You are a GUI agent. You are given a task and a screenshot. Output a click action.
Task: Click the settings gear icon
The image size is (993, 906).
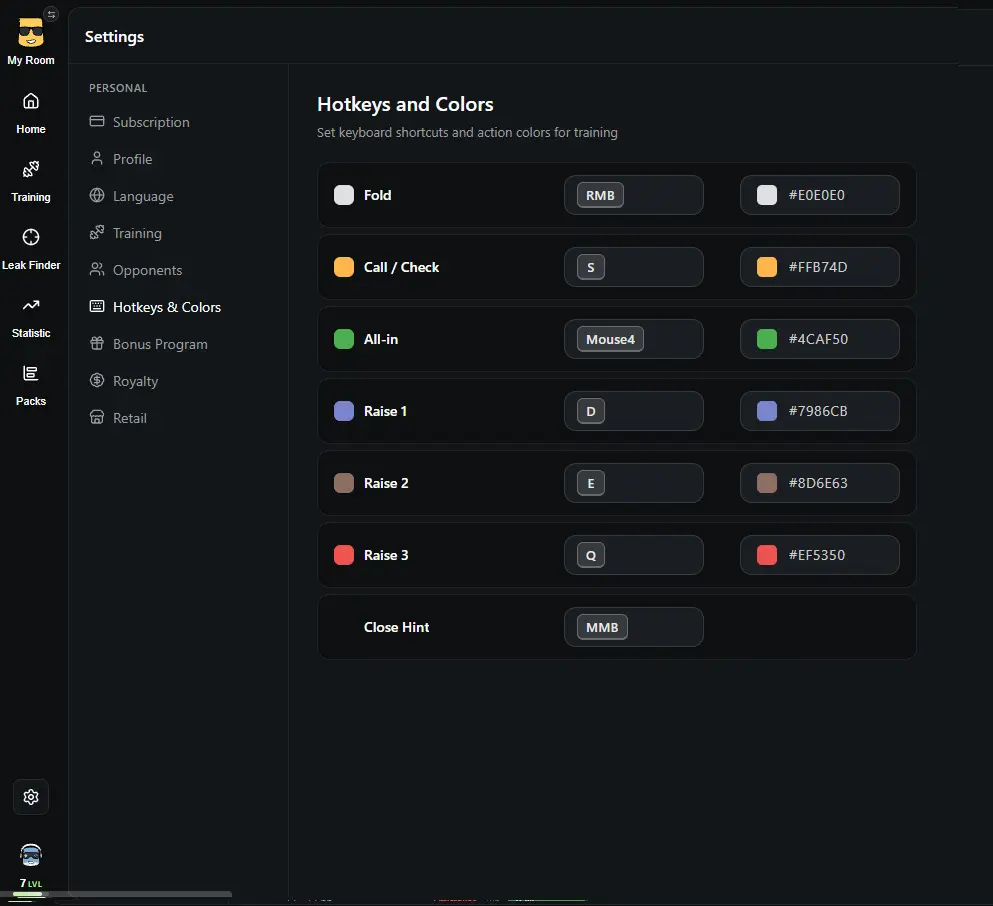point(30,796)
